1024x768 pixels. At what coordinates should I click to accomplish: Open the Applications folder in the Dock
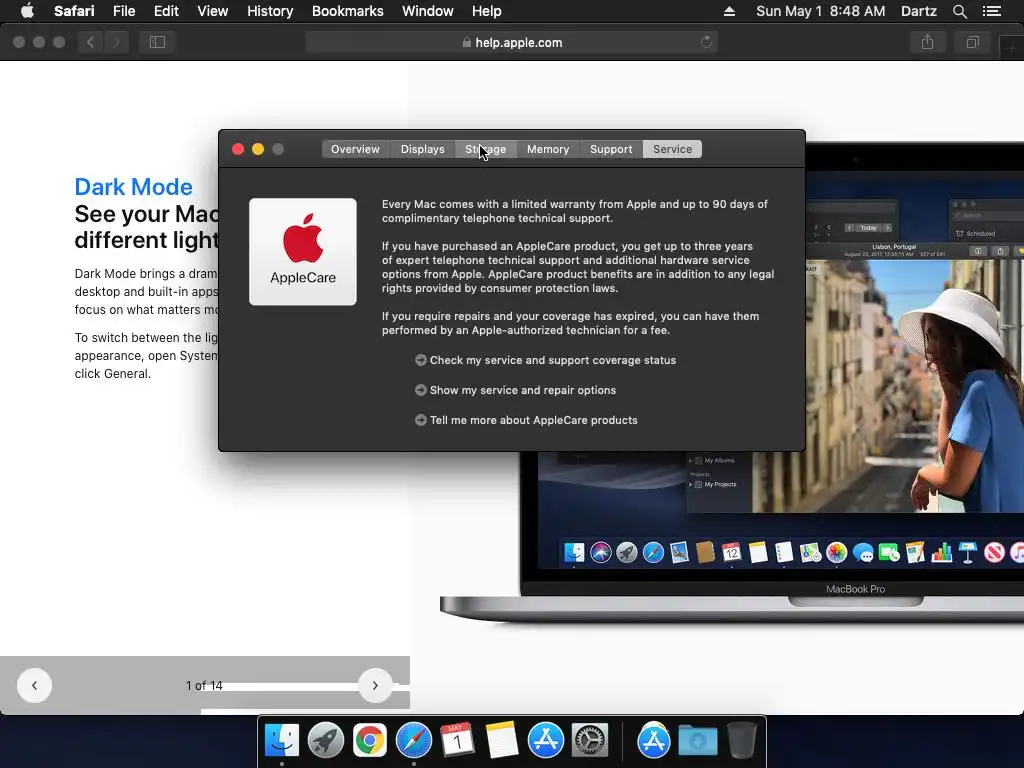(654, 741)
